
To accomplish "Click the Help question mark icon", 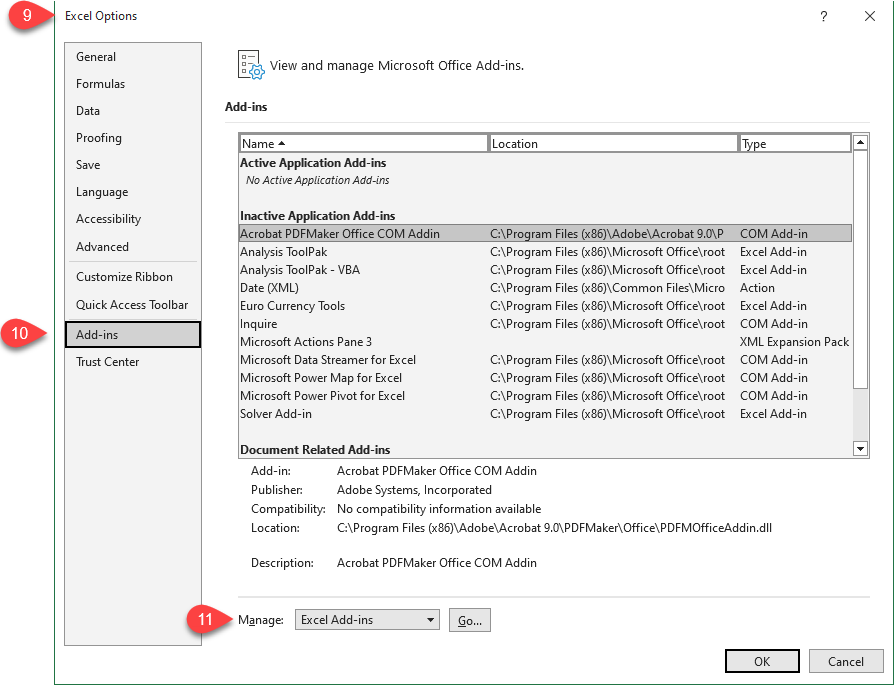I will tap(823, 16).
